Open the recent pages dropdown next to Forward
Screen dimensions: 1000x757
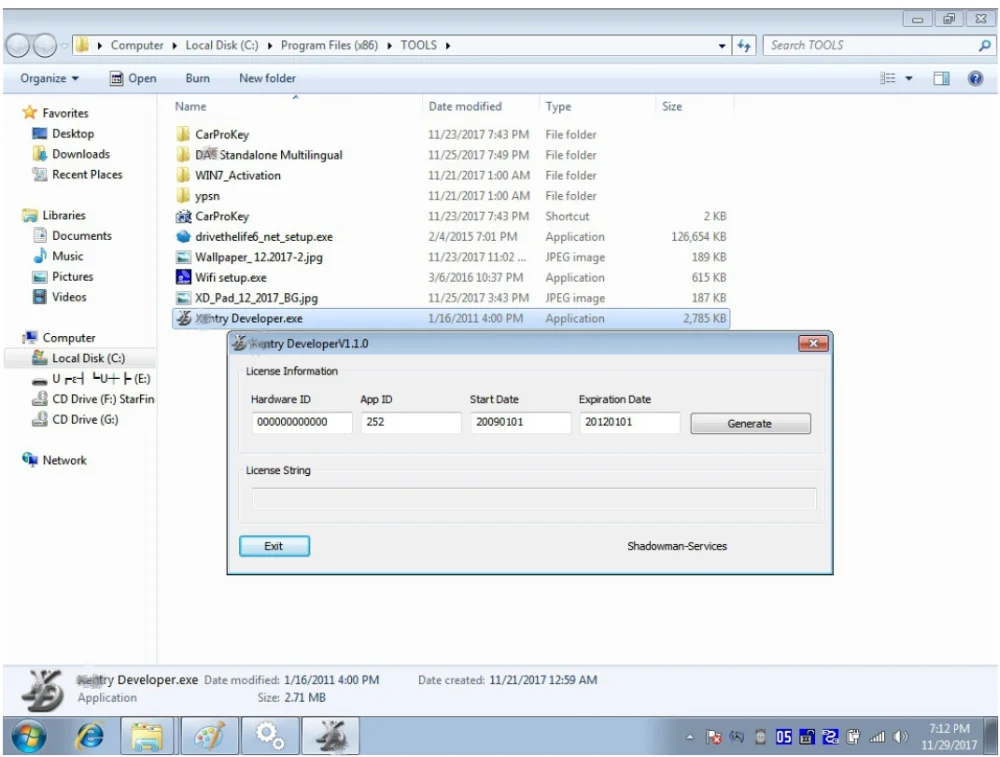pyautogui.click(x=64, y=45)
